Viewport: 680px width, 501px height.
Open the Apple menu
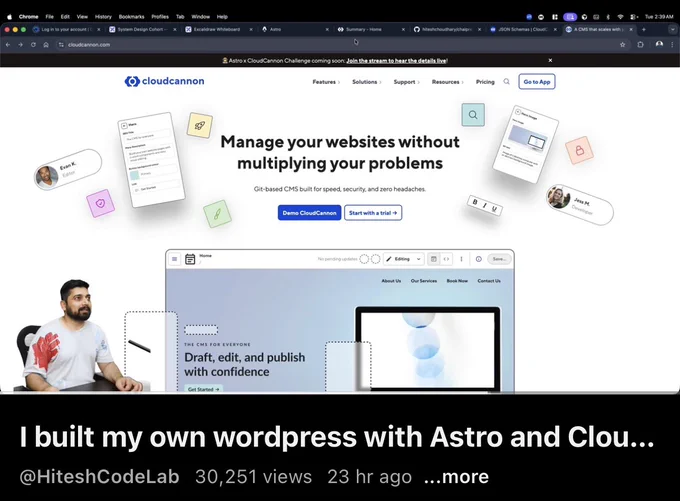pyautogui.click(x=10, y=16)
